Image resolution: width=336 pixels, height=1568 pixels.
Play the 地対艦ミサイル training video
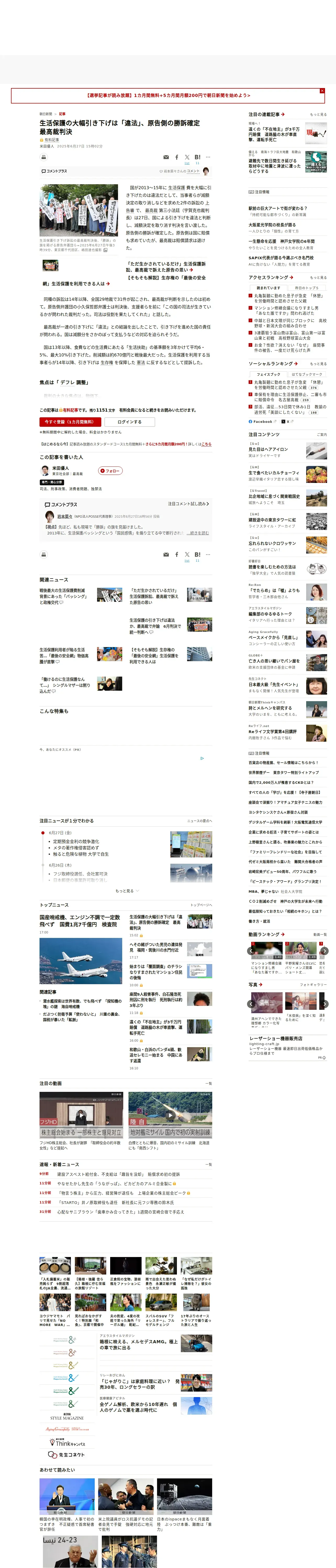170,1115
